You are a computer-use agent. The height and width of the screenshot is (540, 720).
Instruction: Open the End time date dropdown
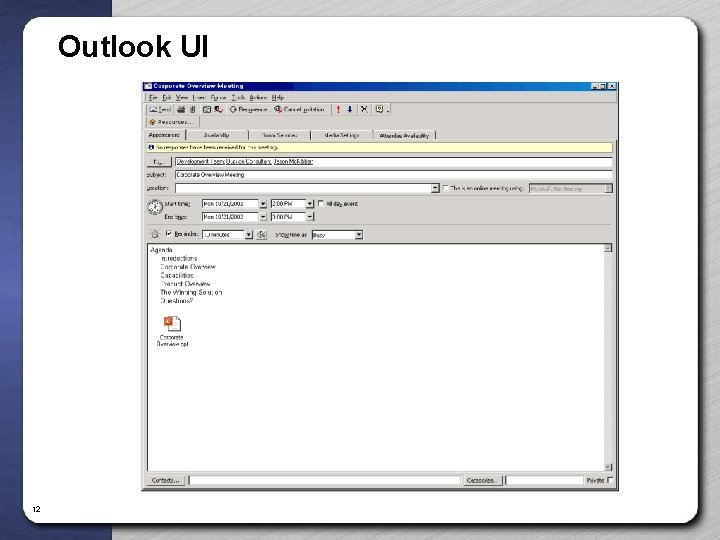pos(263,217)
